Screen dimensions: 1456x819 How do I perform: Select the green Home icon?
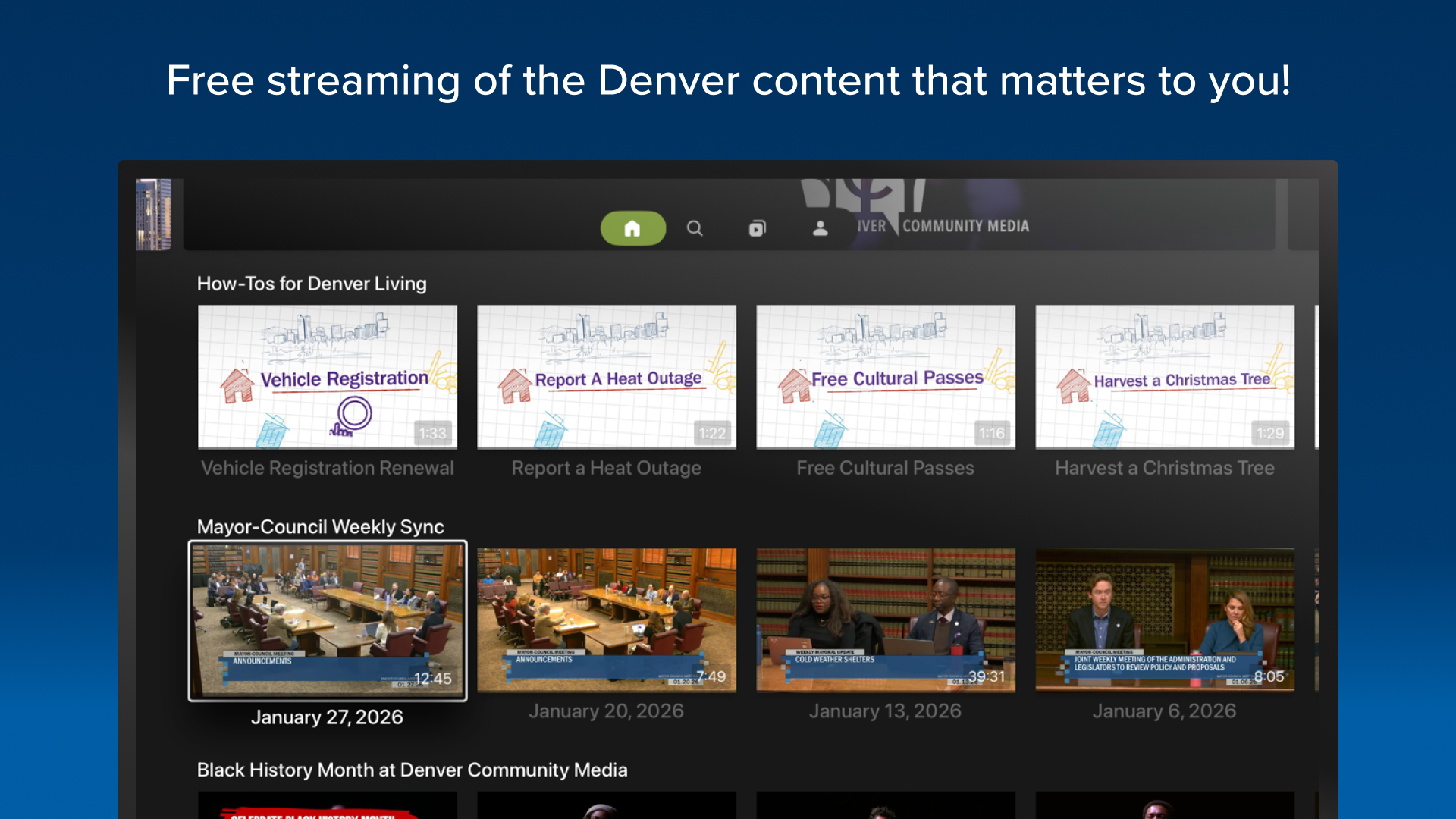click(633, 228)
